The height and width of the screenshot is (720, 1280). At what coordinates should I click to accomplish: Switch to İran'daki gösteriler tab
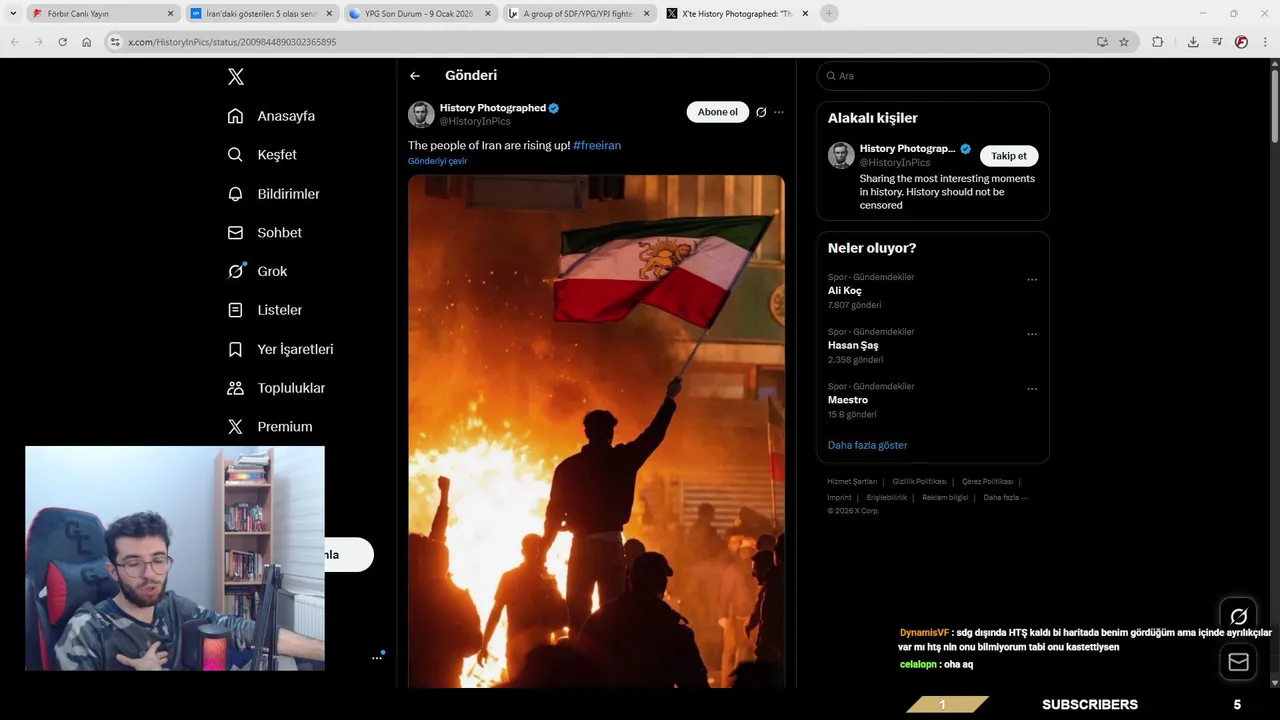[x=261, y=14]
